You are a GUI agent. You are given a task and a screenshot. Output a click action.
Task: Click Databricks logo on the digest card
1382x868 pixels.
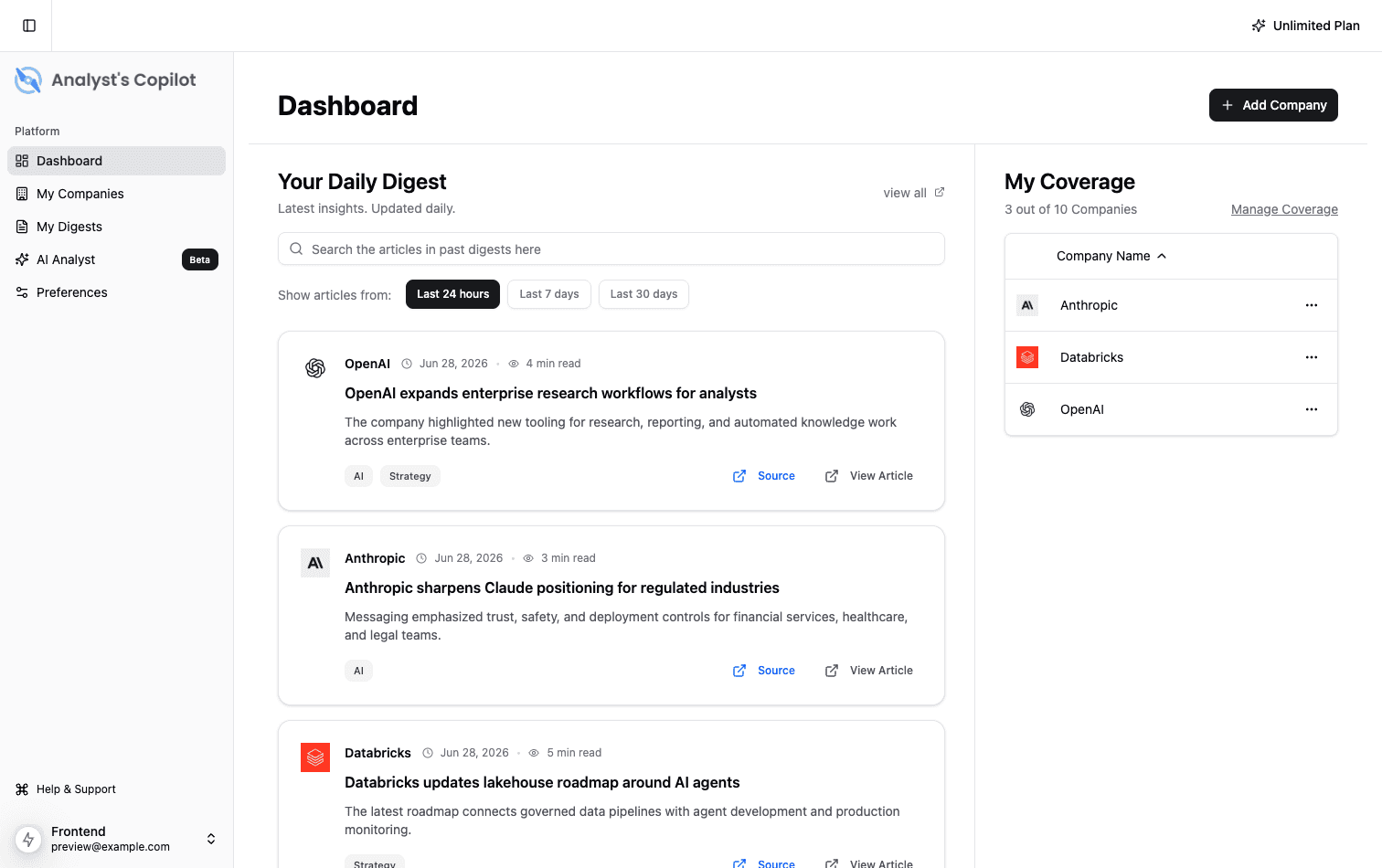315,757
